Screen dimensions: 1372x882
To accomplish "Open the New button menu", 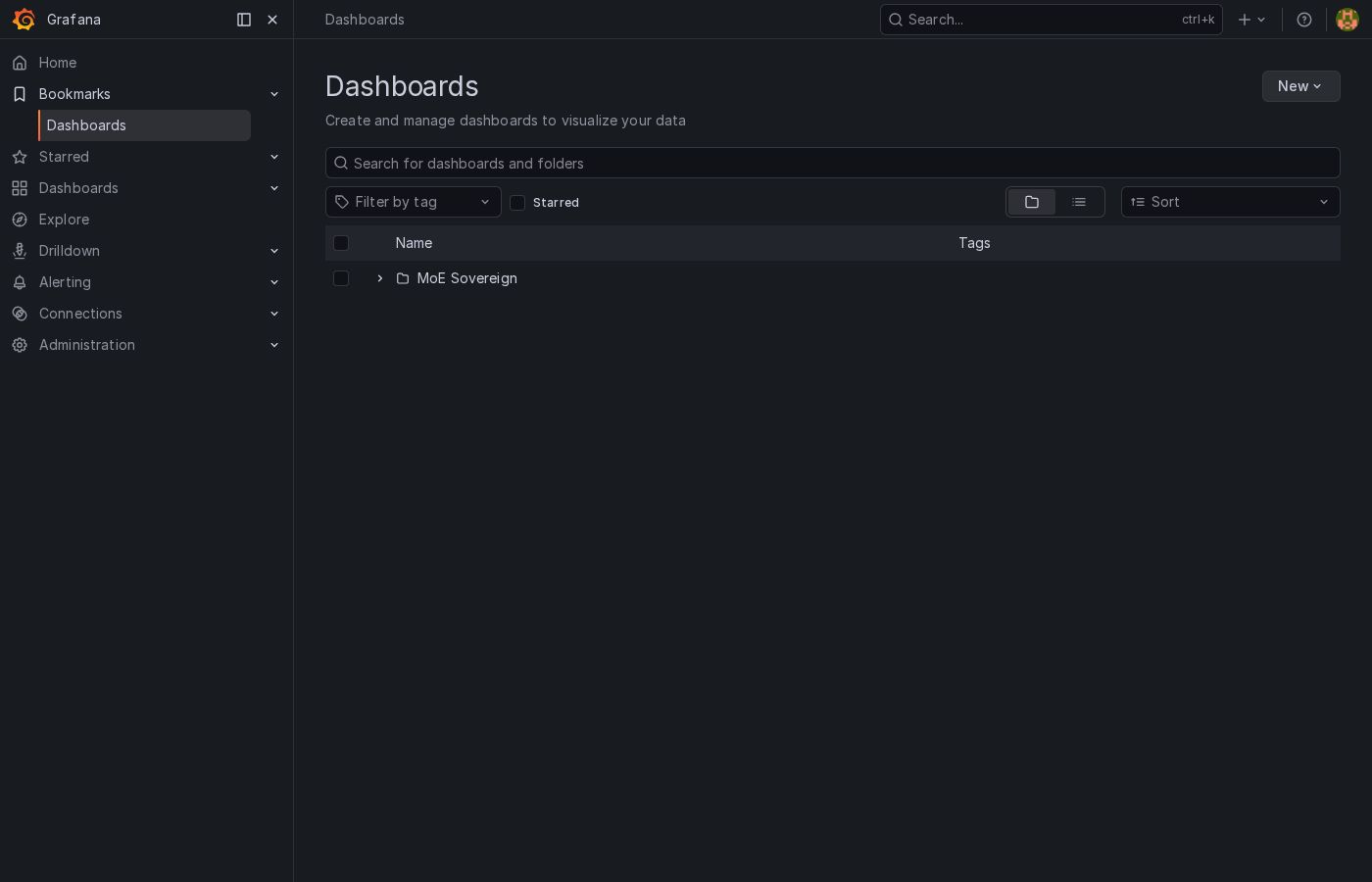I will tap(1301, 86).
